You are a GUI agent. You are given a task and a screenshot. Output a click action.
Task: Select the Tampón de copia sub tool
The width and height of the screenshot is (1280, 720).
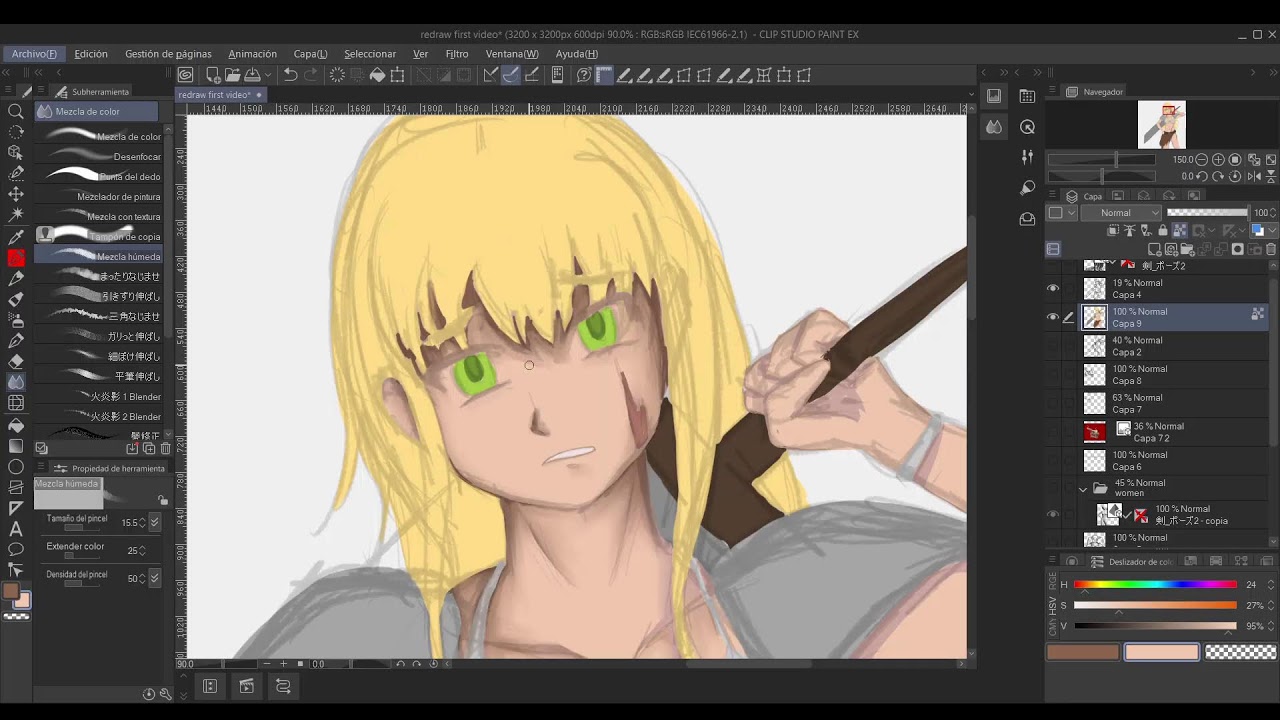pos(100,237)
